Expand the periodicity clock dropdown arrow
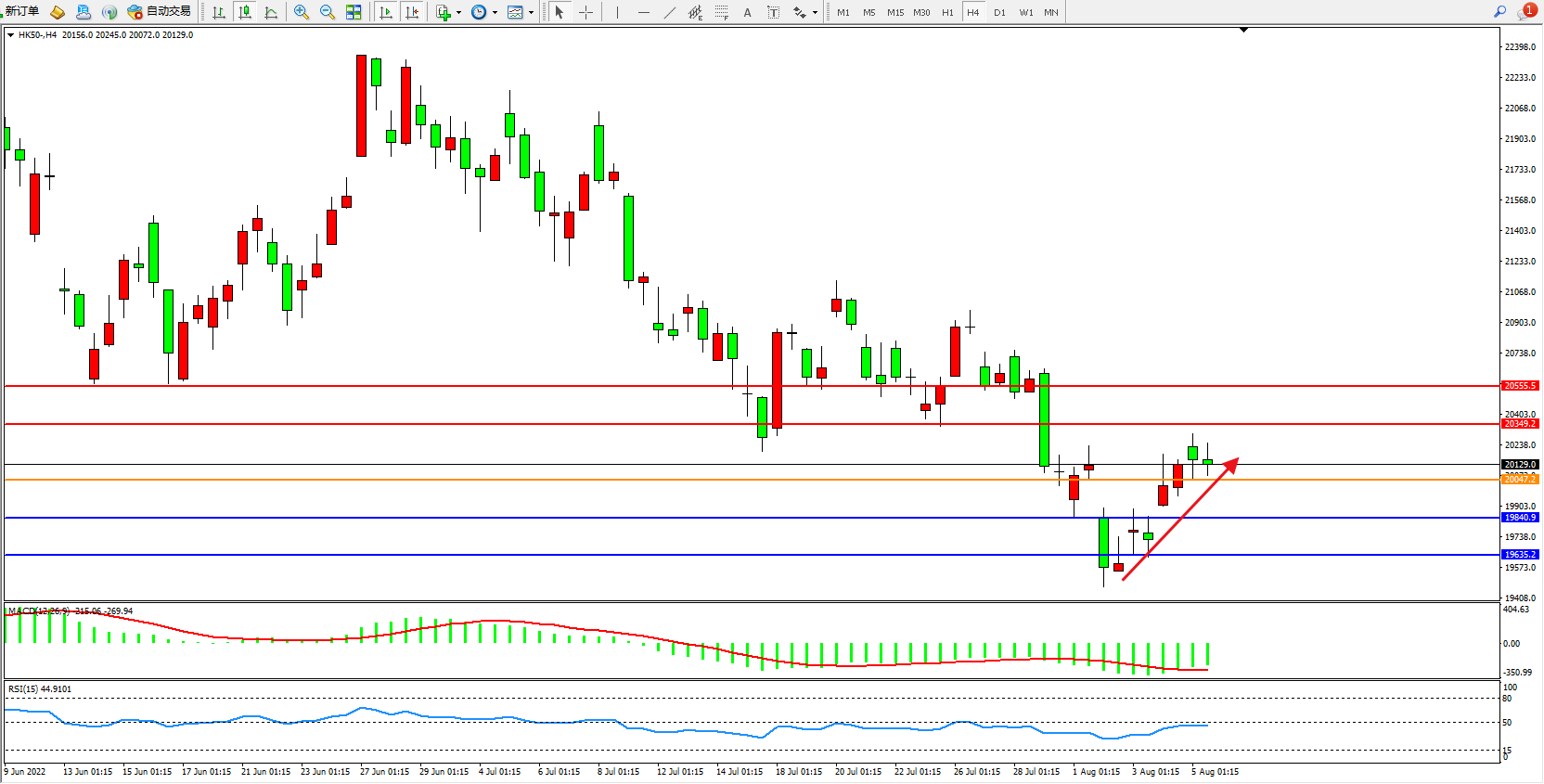The width and height of the screenshot is (1544, 784). tap(495, 12)
